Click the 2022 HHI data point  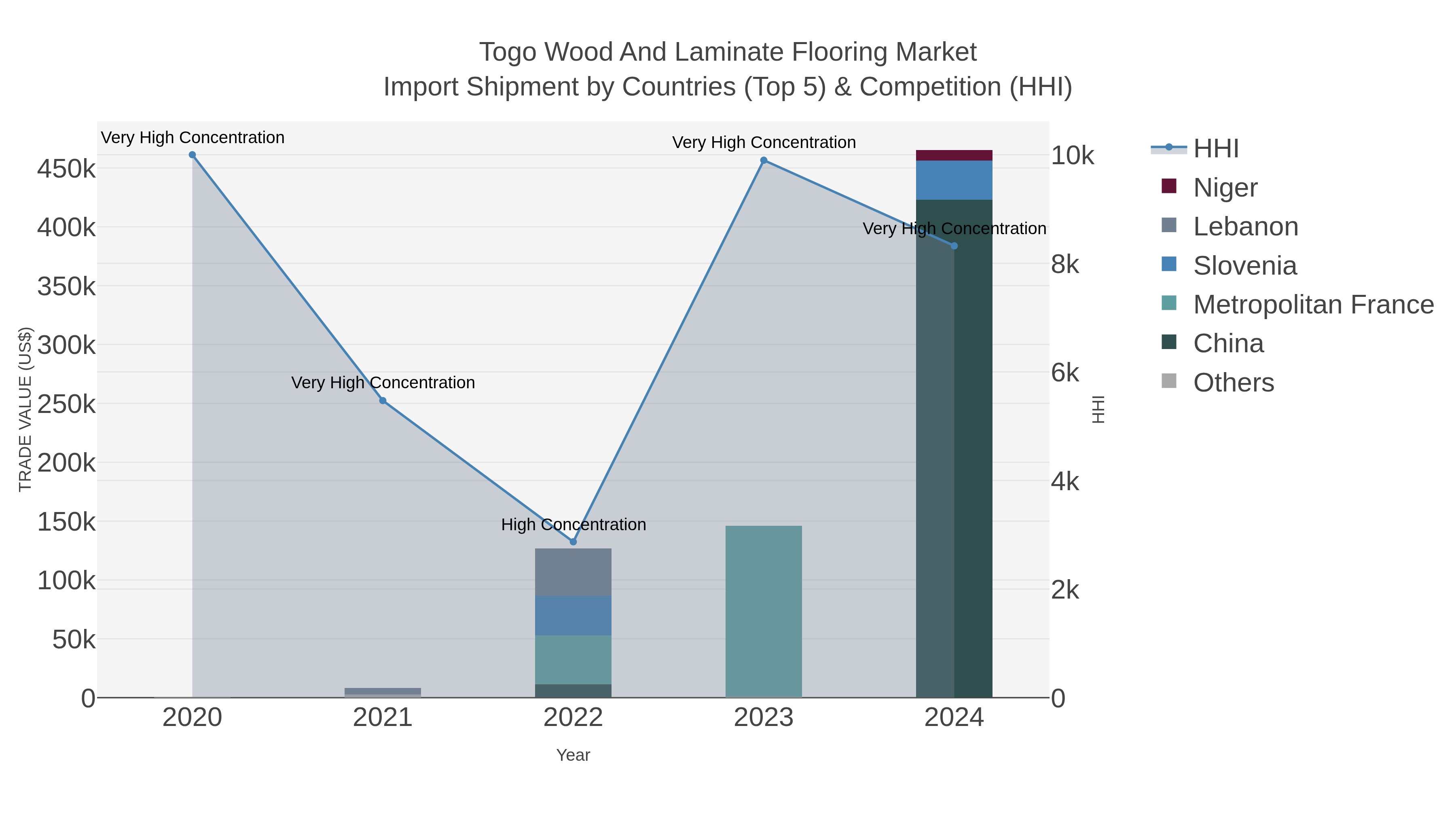pyautogui.click(x=573, y=542)
